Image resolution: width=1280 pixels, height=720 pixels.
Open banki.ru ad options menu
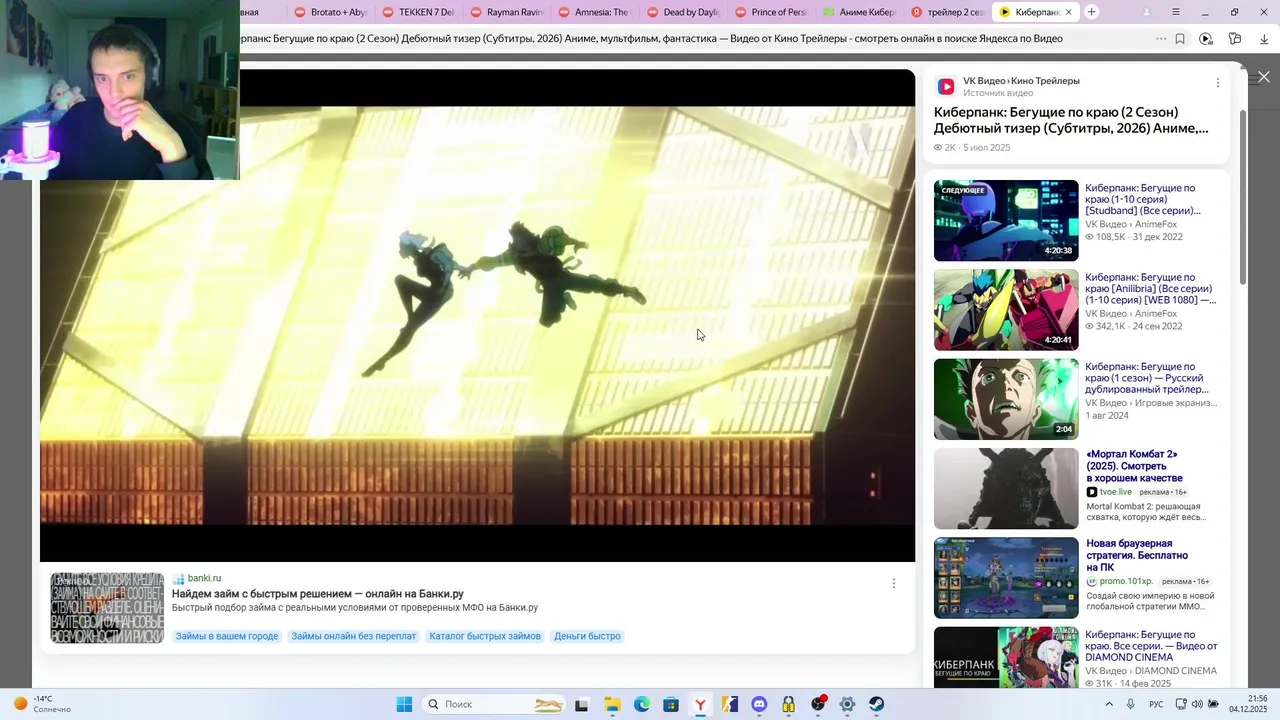tap(894, 583)
